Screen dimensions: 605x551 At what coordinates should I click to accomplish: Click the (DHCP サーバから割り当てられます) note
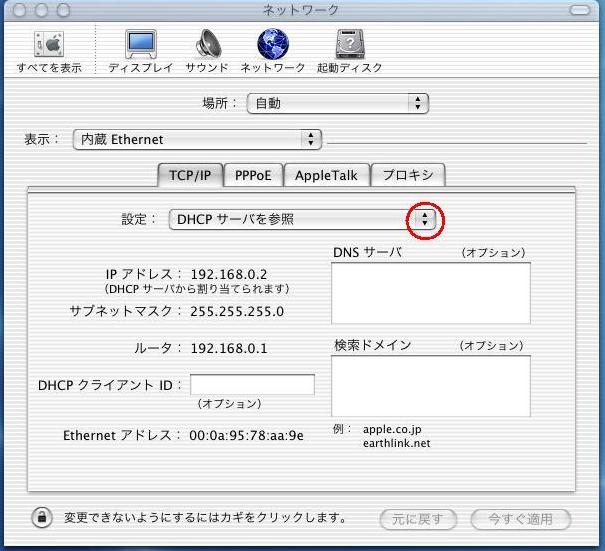click(197, 289)
